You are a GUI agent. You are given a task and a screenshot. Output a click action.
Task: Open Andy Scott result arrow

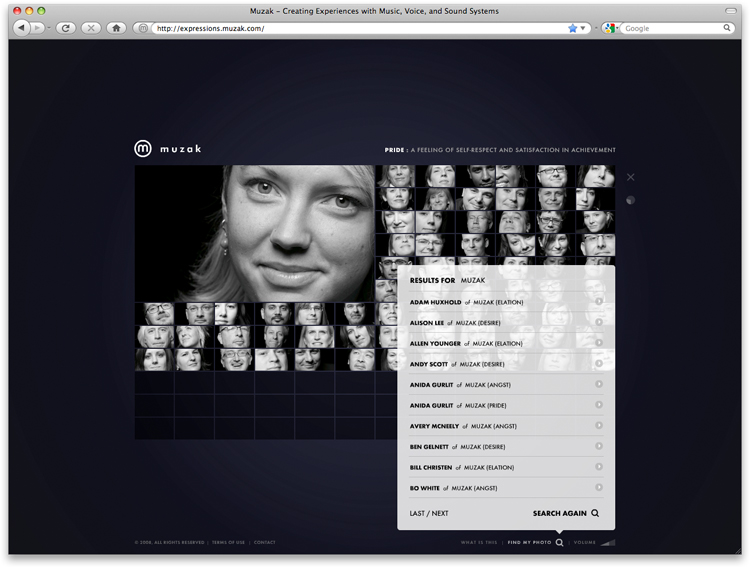[x=598, y=363]
